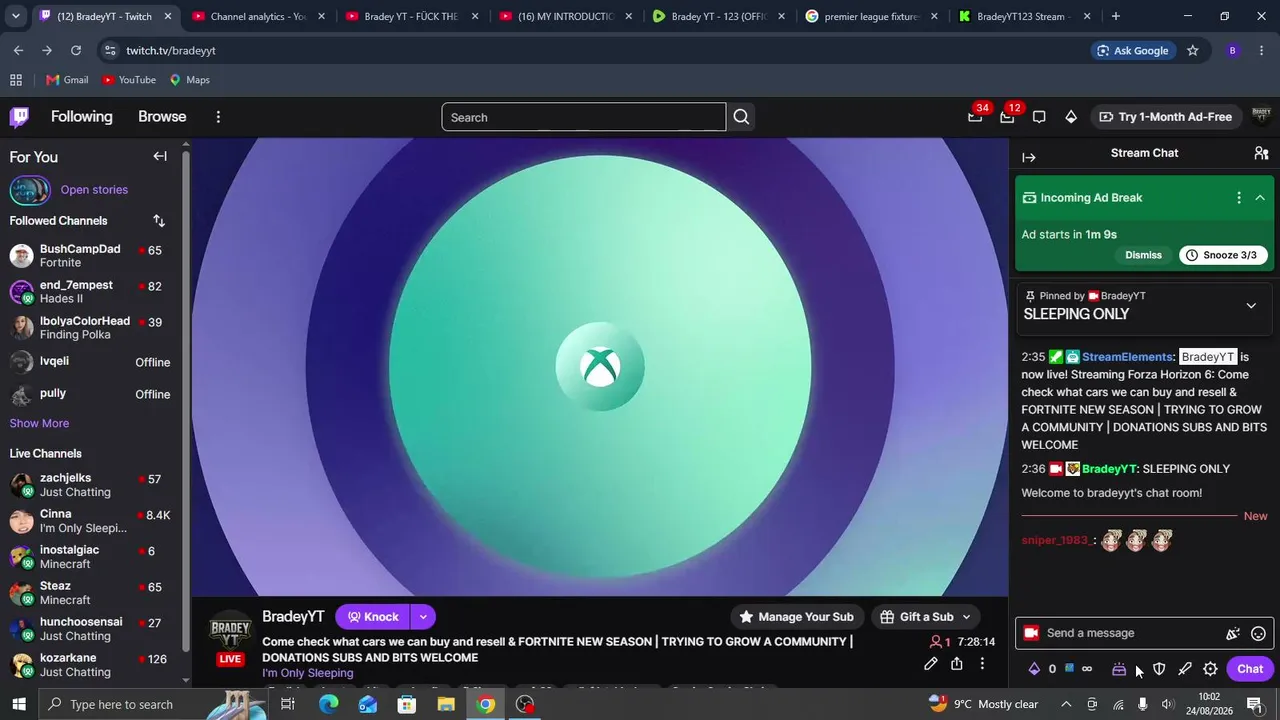Collapse the Stream Chat panel

(1029, 157)
